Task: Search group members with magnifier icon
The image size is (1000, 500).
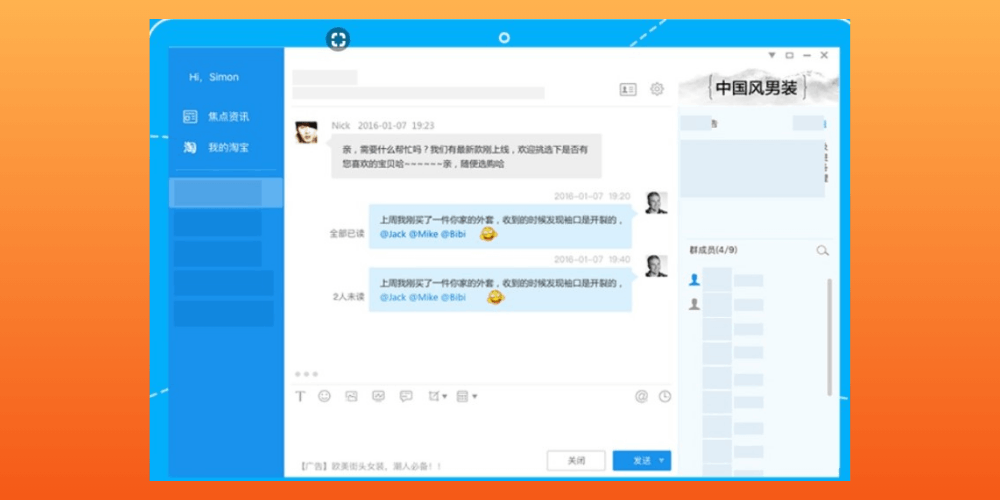Action: pos(823,251)
